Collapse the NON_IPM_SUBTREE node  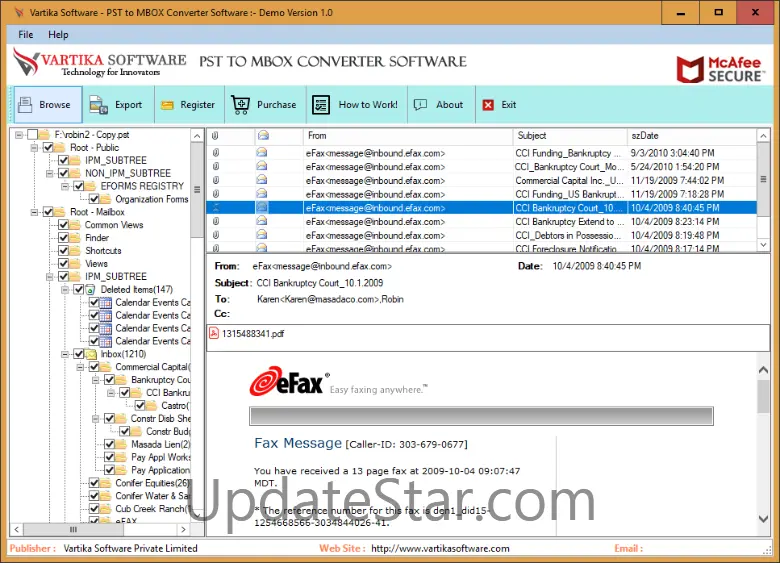coord(50,174)
